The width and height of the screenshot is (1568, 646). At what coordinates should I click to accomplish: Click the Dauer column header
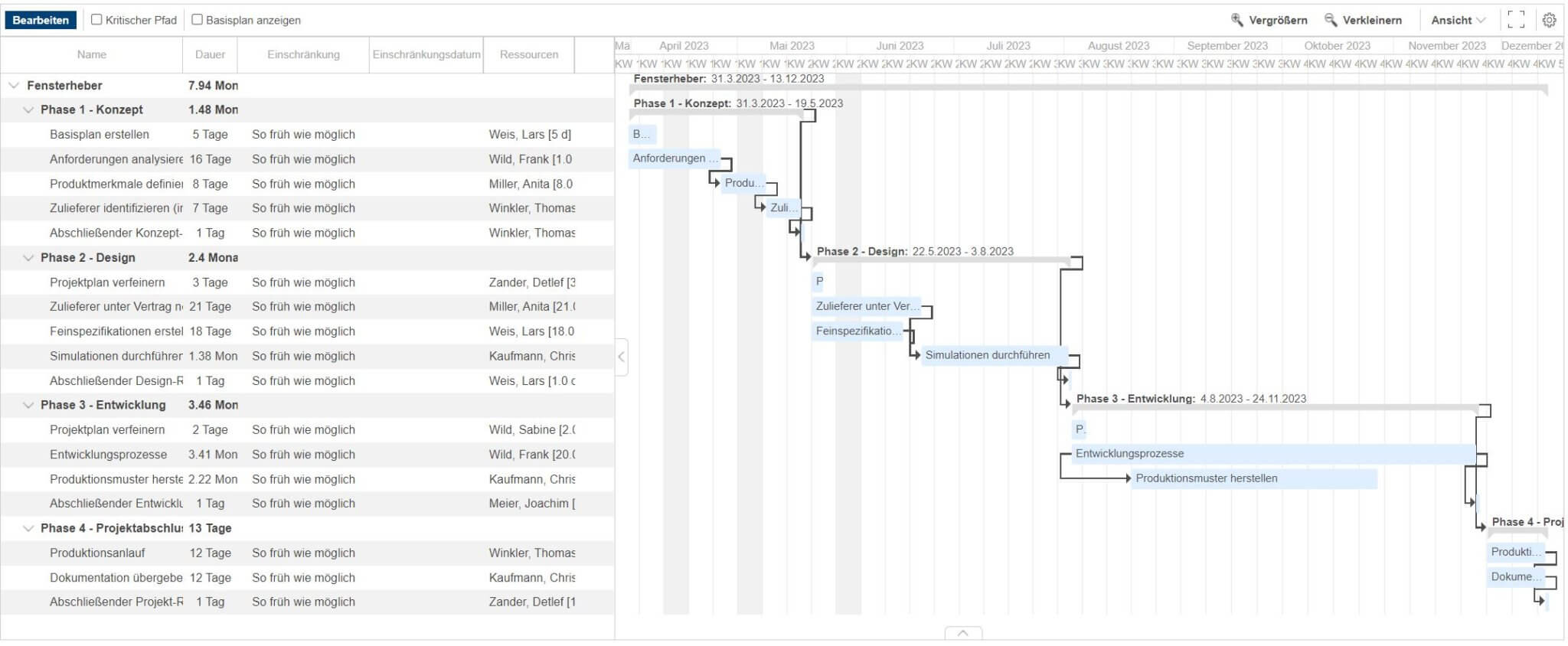coord(211,55)
